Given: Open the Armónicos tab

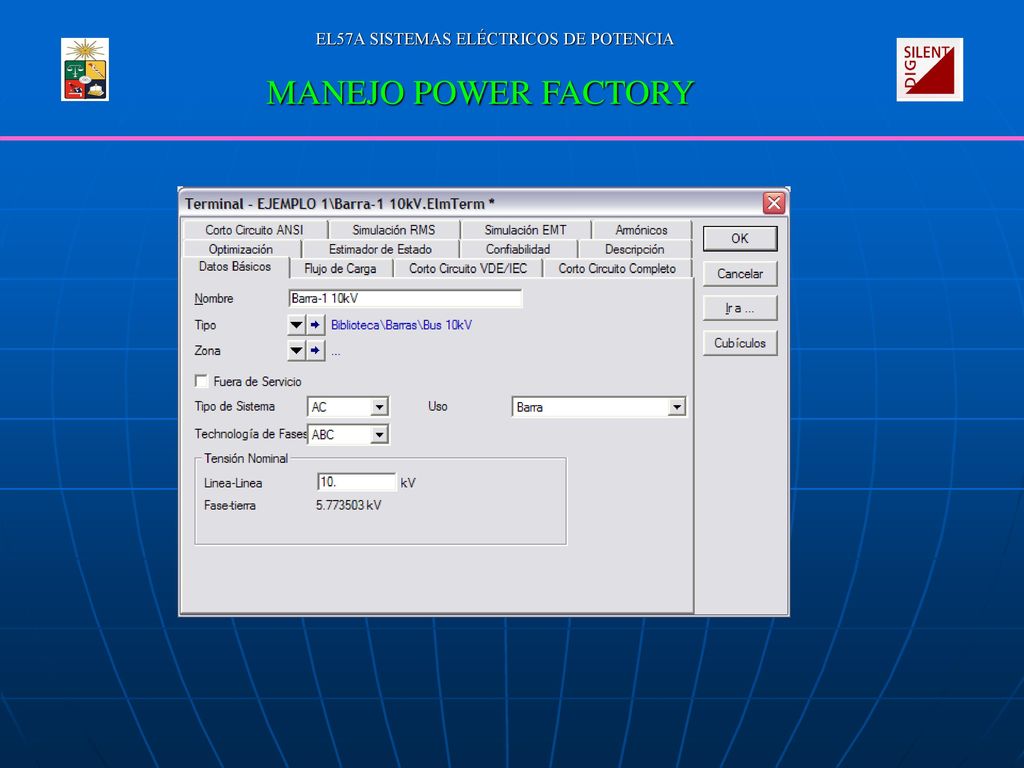Looking at the screenshot, I should point(641,230).
